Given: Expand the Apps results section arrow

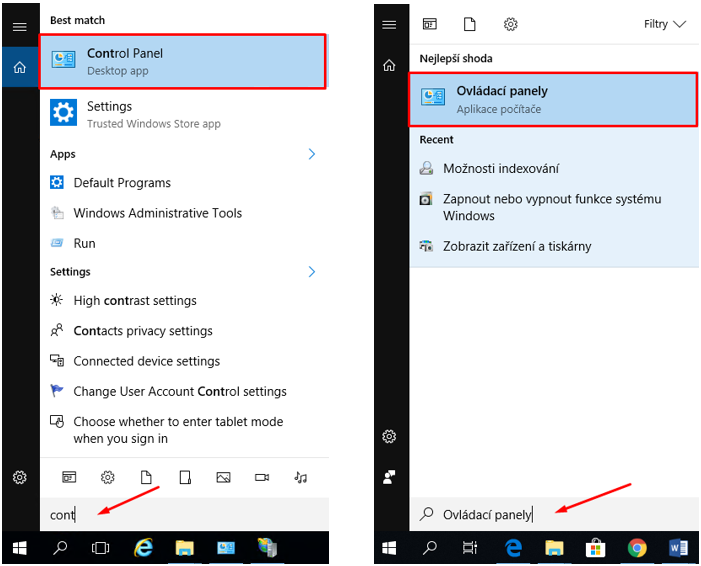Looking at the screenshot, I should 312,154.
